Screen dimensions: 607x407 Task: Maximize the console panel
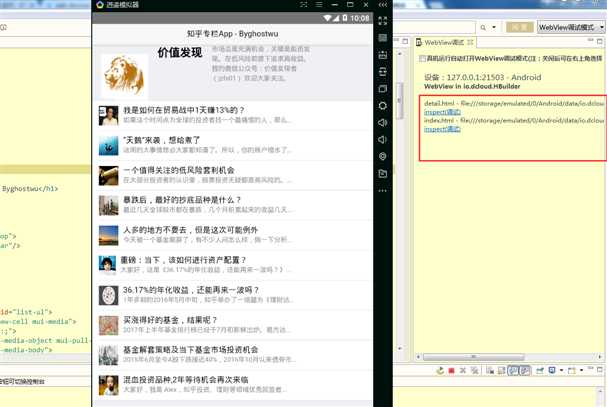[x=600, y=370]
